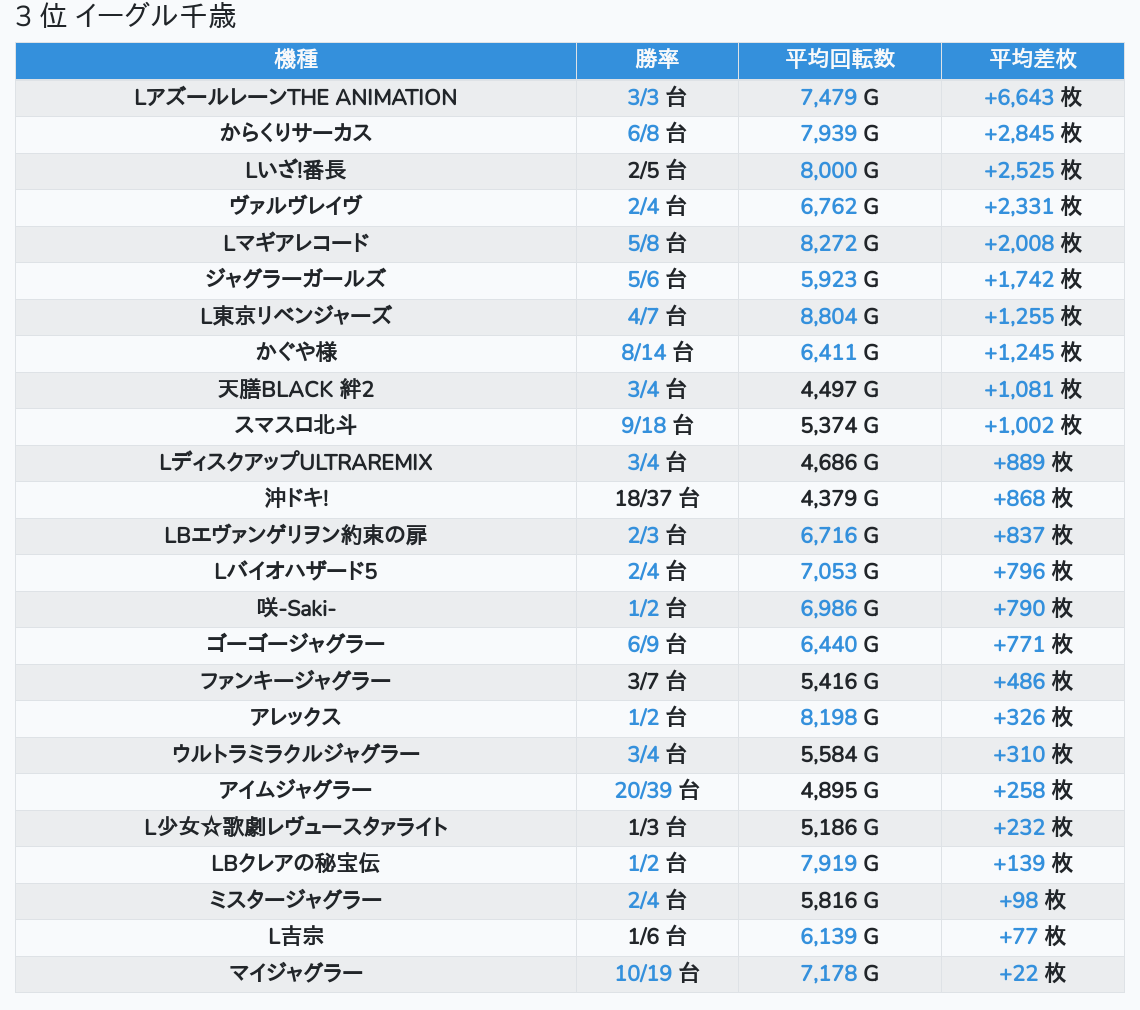Select アレックス machine name
The image size is (1140, 1010).
pyautogui.click(x=296, y=718)
